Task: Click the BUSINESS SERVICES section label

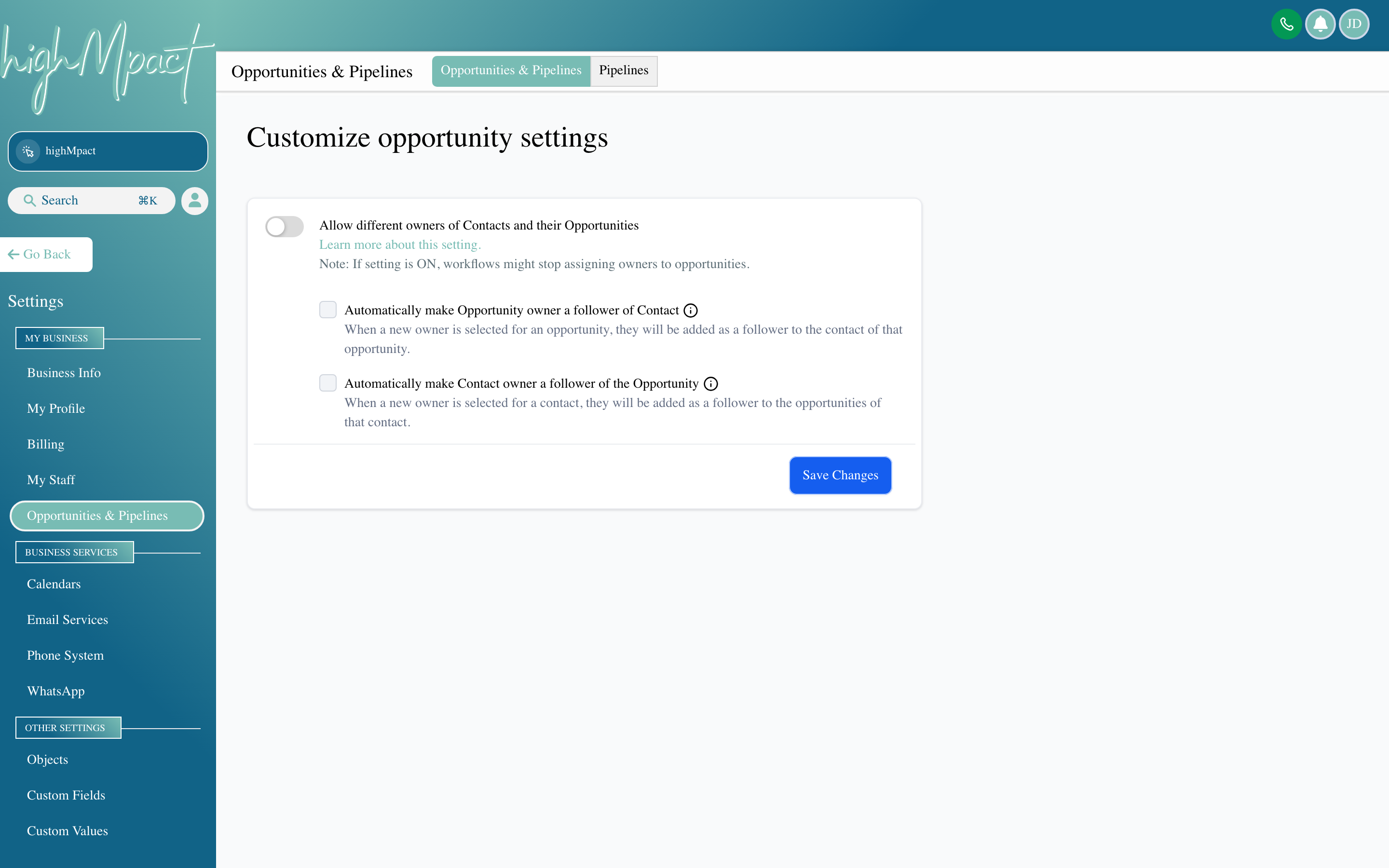Action: [74, 552]
